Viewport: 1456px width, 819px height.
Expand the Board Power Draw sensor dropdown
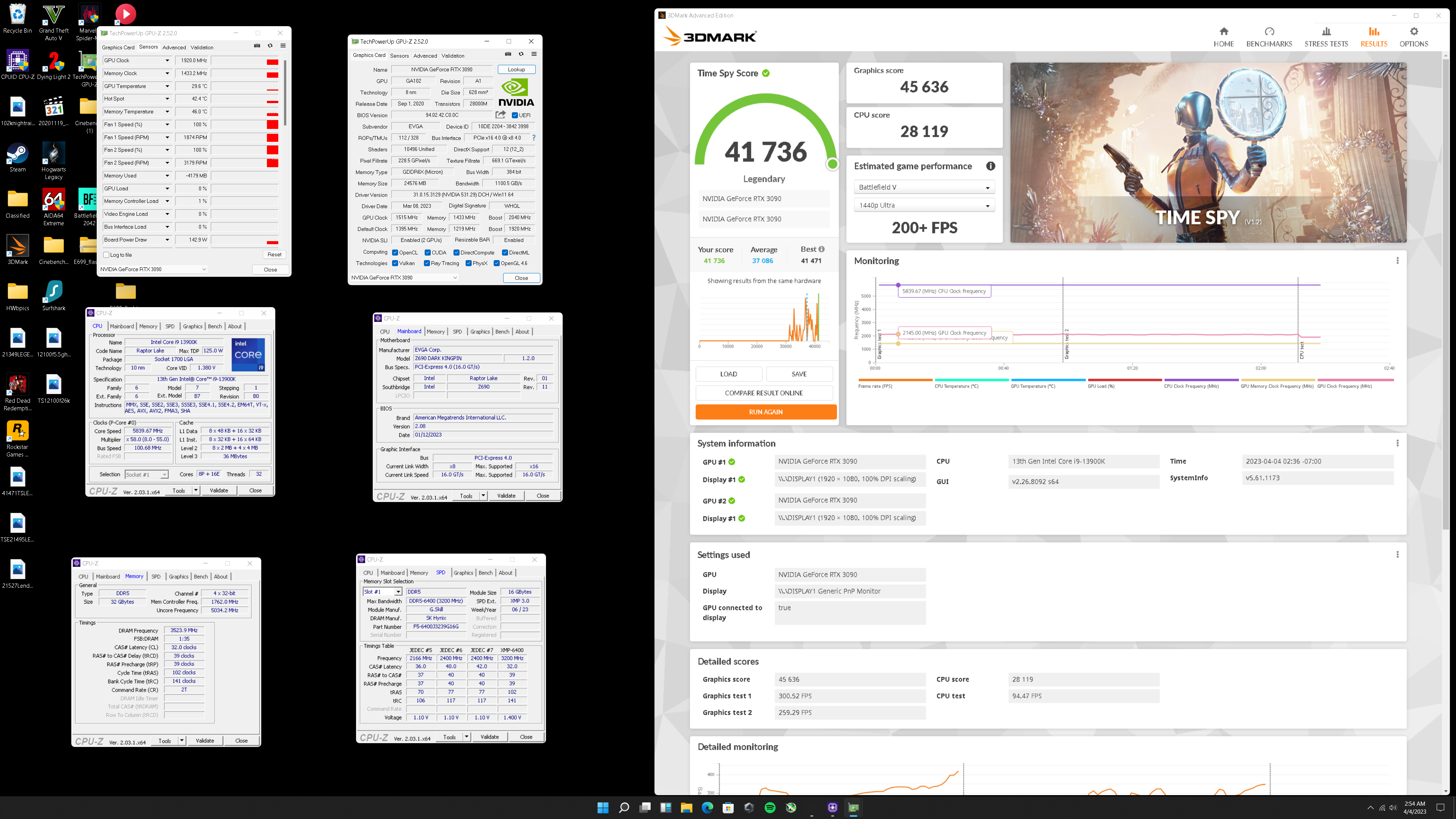click(167, 240)
